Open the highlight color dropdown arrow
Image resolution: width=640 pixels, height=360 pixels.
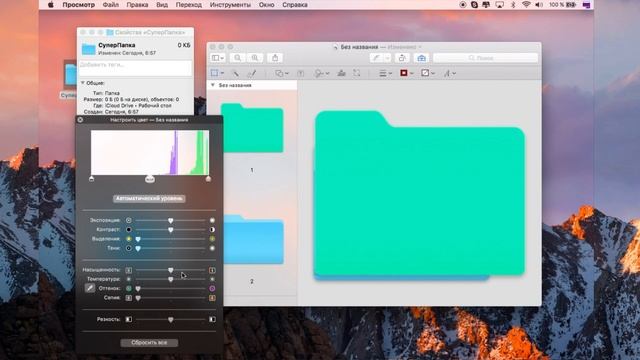point(387,58)
